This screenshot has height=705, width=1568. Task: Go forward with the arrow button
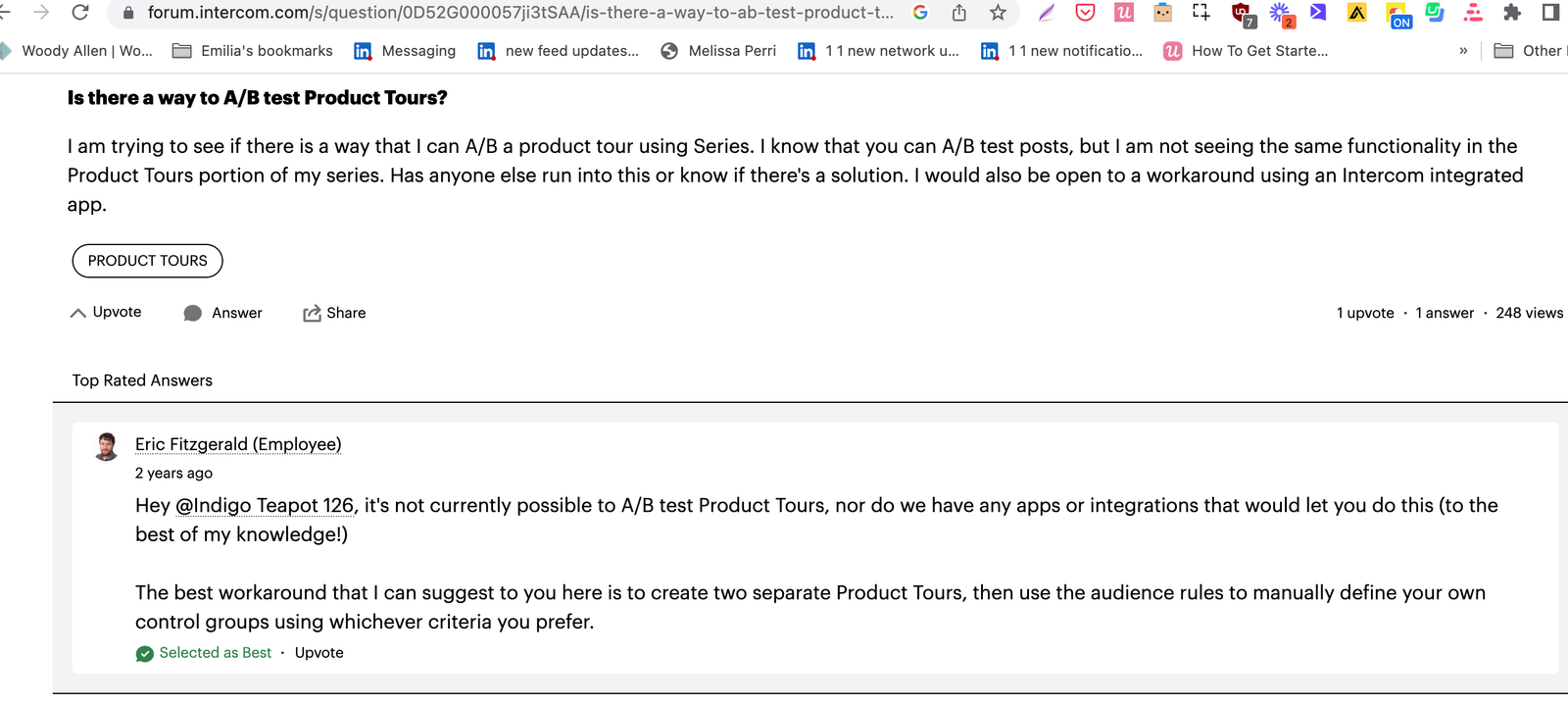(40, 12)
